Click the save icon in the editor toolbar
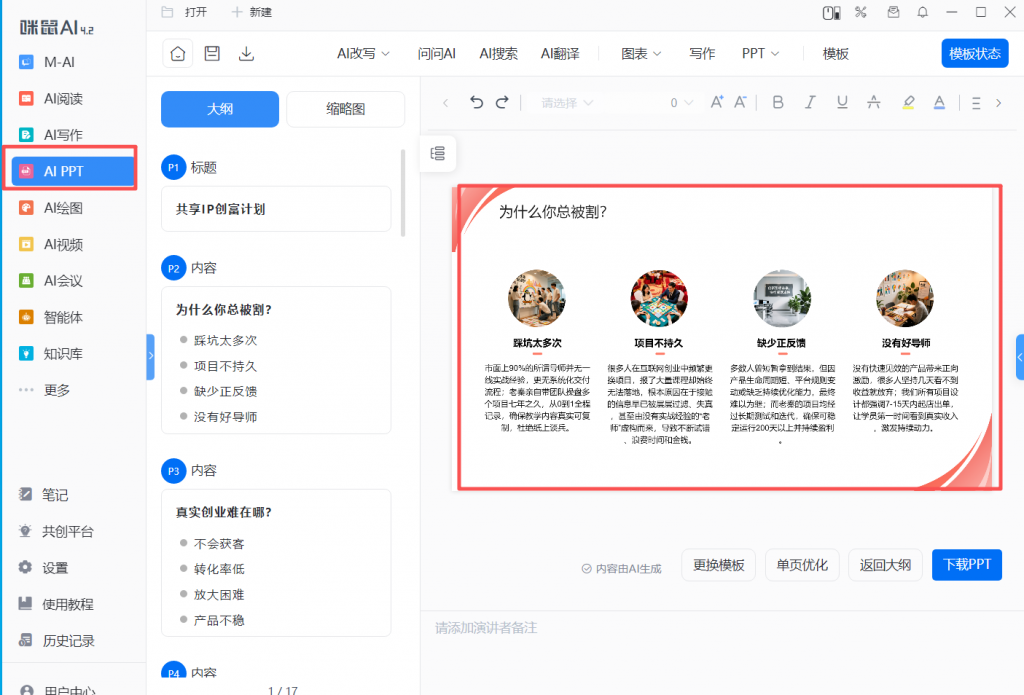This screenshot has width=1024, height=695. (211, 53)
